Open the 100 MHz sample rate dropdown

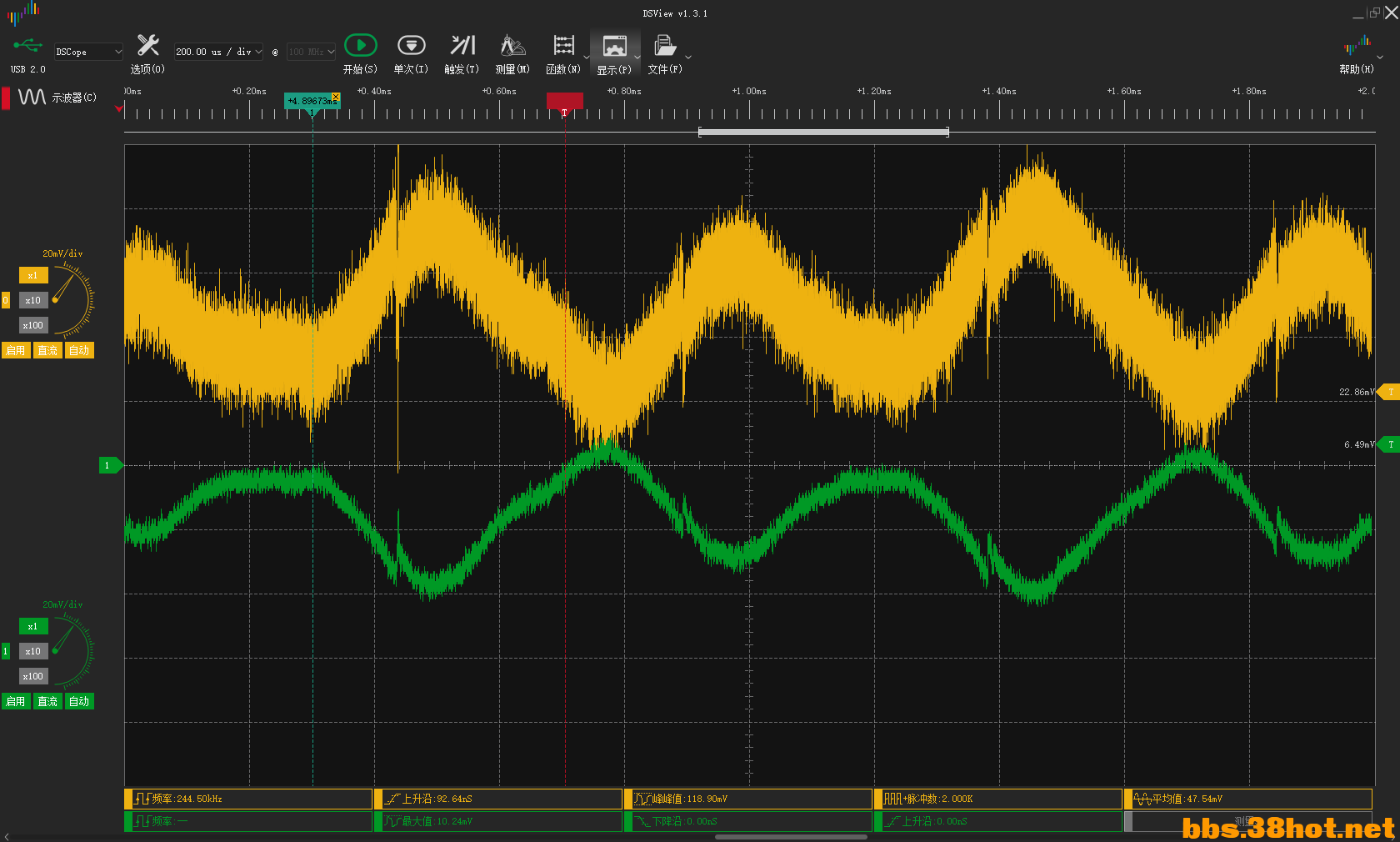click(x=311, y=52)
